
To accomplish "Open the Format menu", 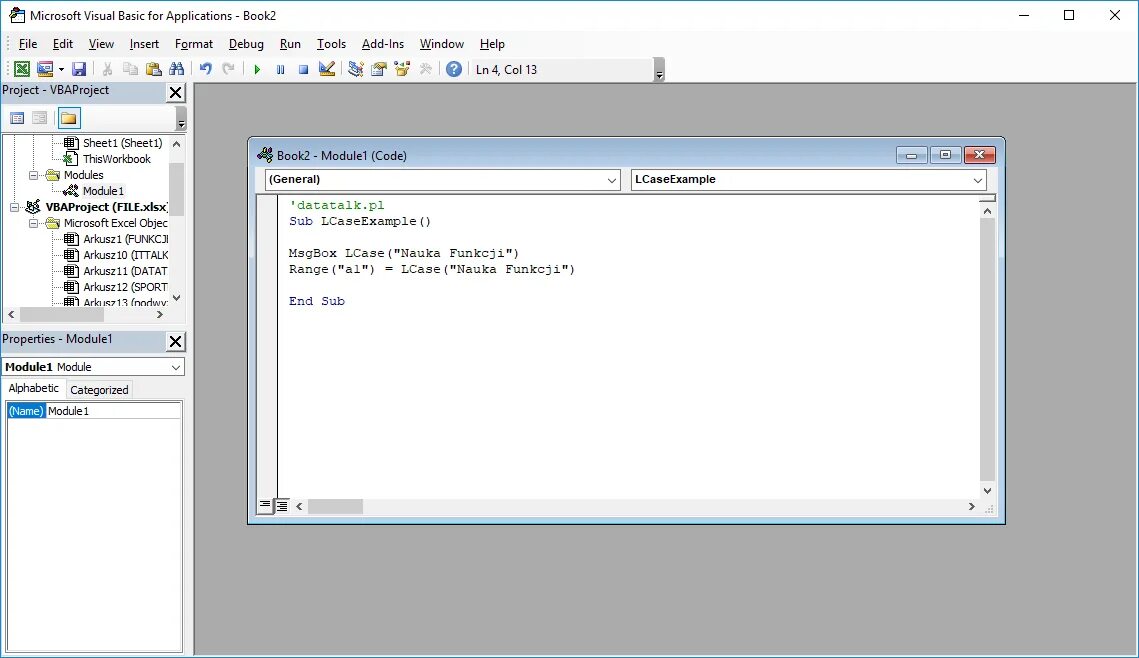I will (x=194, y=44).
